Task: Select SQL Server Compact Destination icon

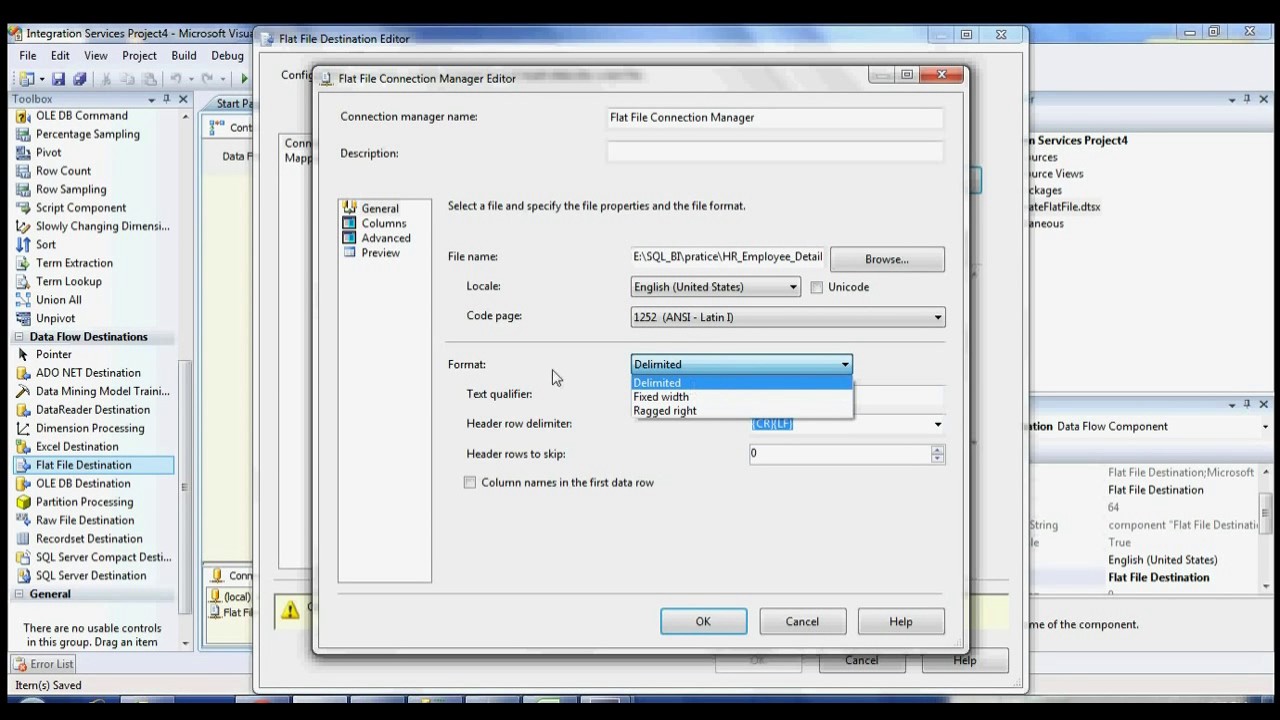Action: [24, 557]
